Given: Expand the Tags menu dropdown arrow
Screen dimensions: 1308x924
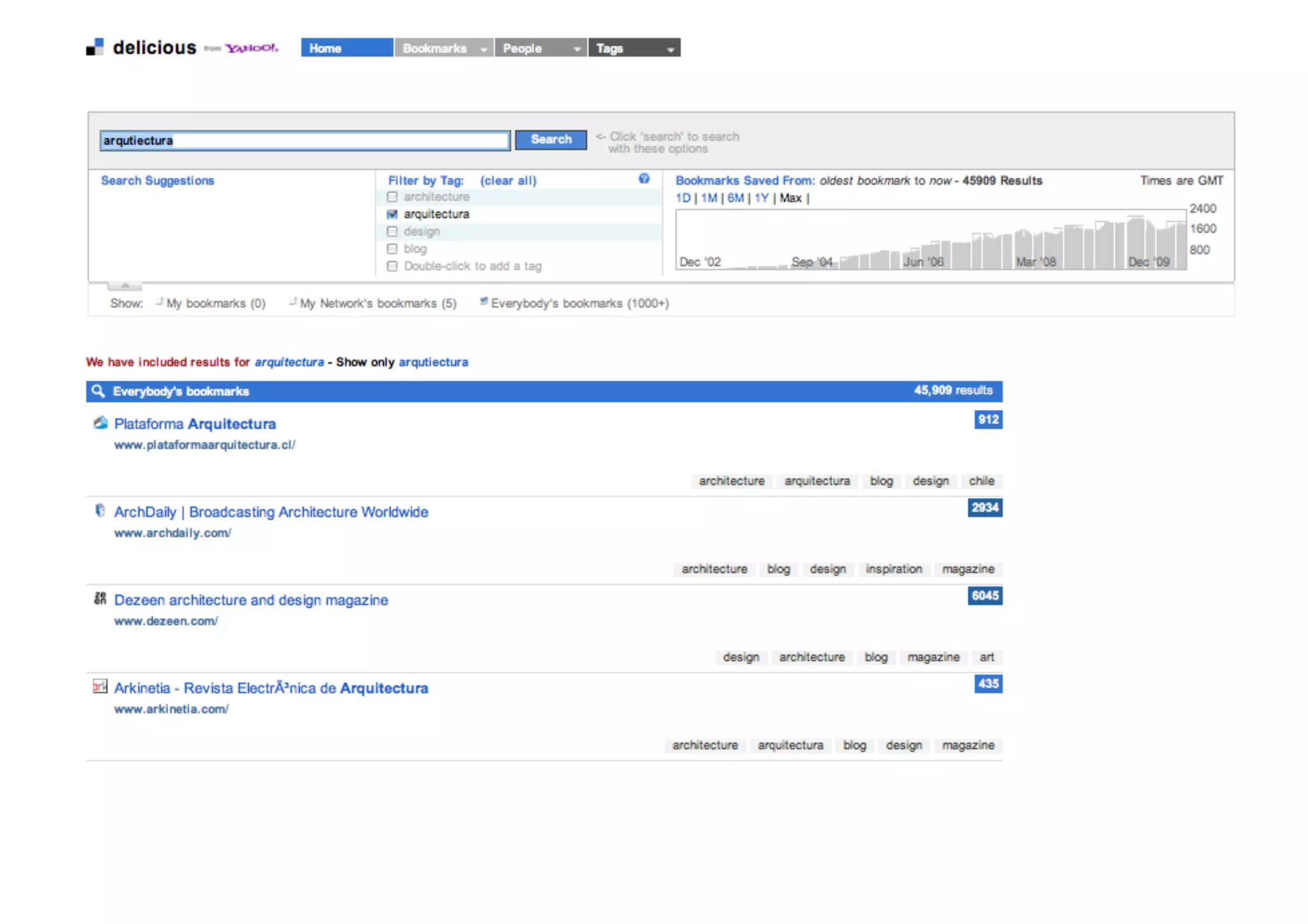Looking at the screenshot, I should coord(671,49).
